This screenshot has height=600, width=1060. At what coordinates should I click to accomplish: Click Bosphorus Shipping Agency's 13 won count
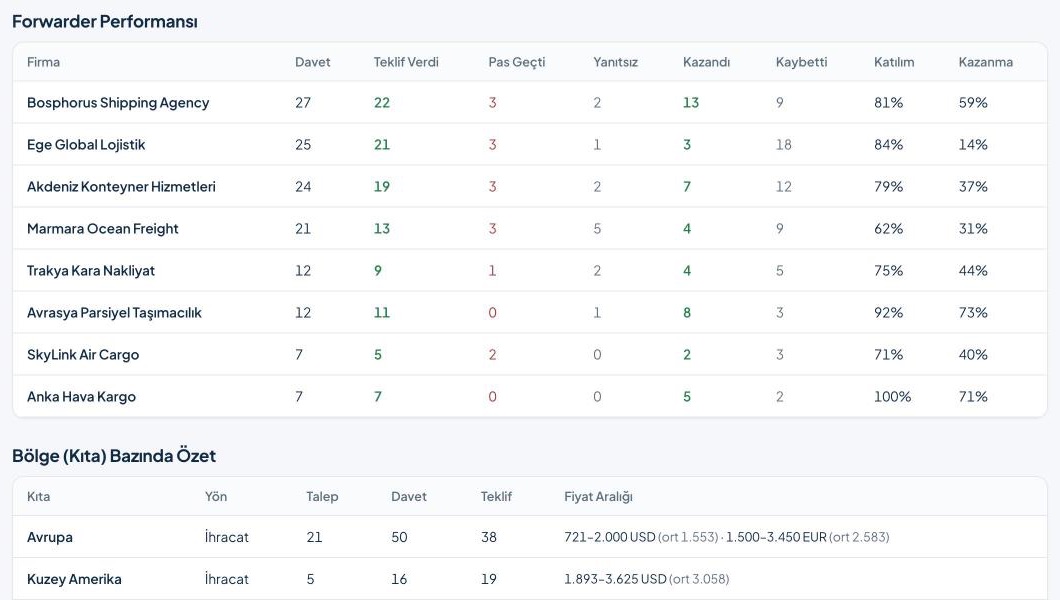(691, 103)
